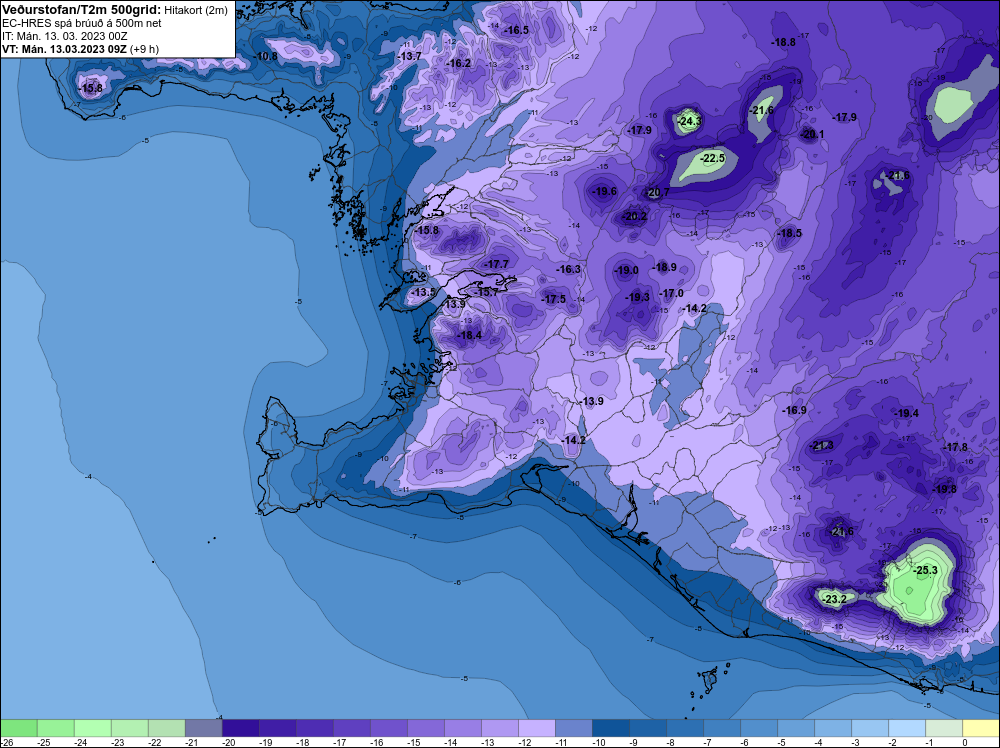Click the -18.8 temperature label
Viewport: 1000px width, 748px height.
pos(783,42)
